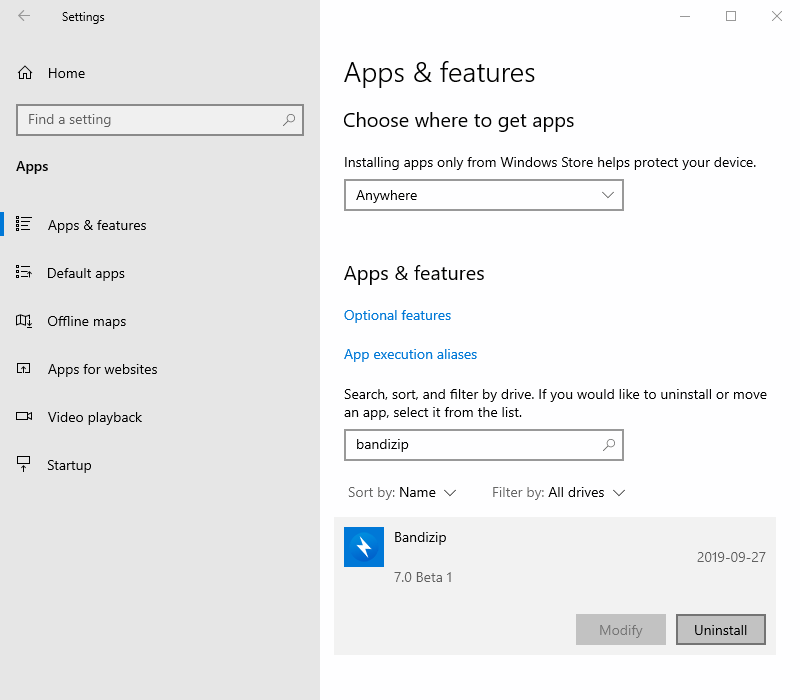Open App execution aliases link

410,354
